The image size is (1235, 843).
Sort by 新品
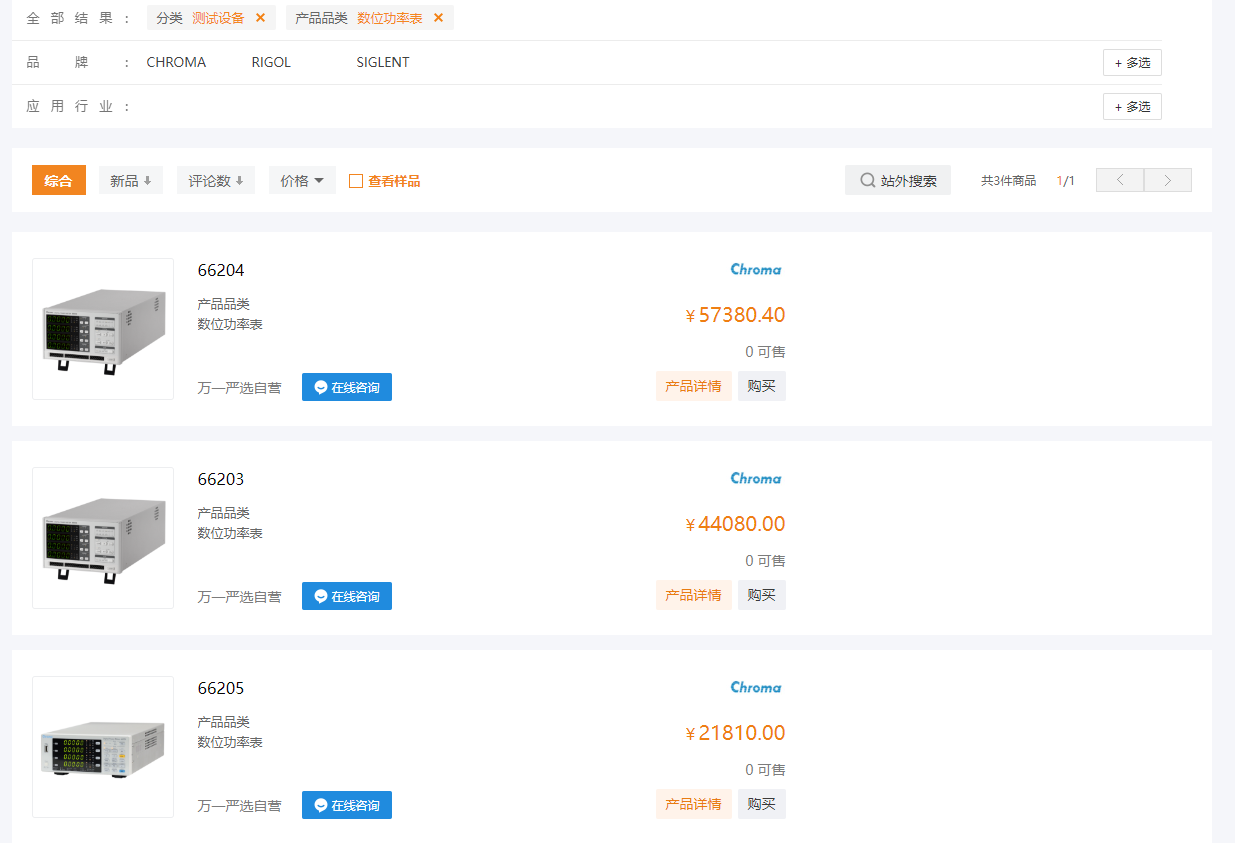(131, 181)
